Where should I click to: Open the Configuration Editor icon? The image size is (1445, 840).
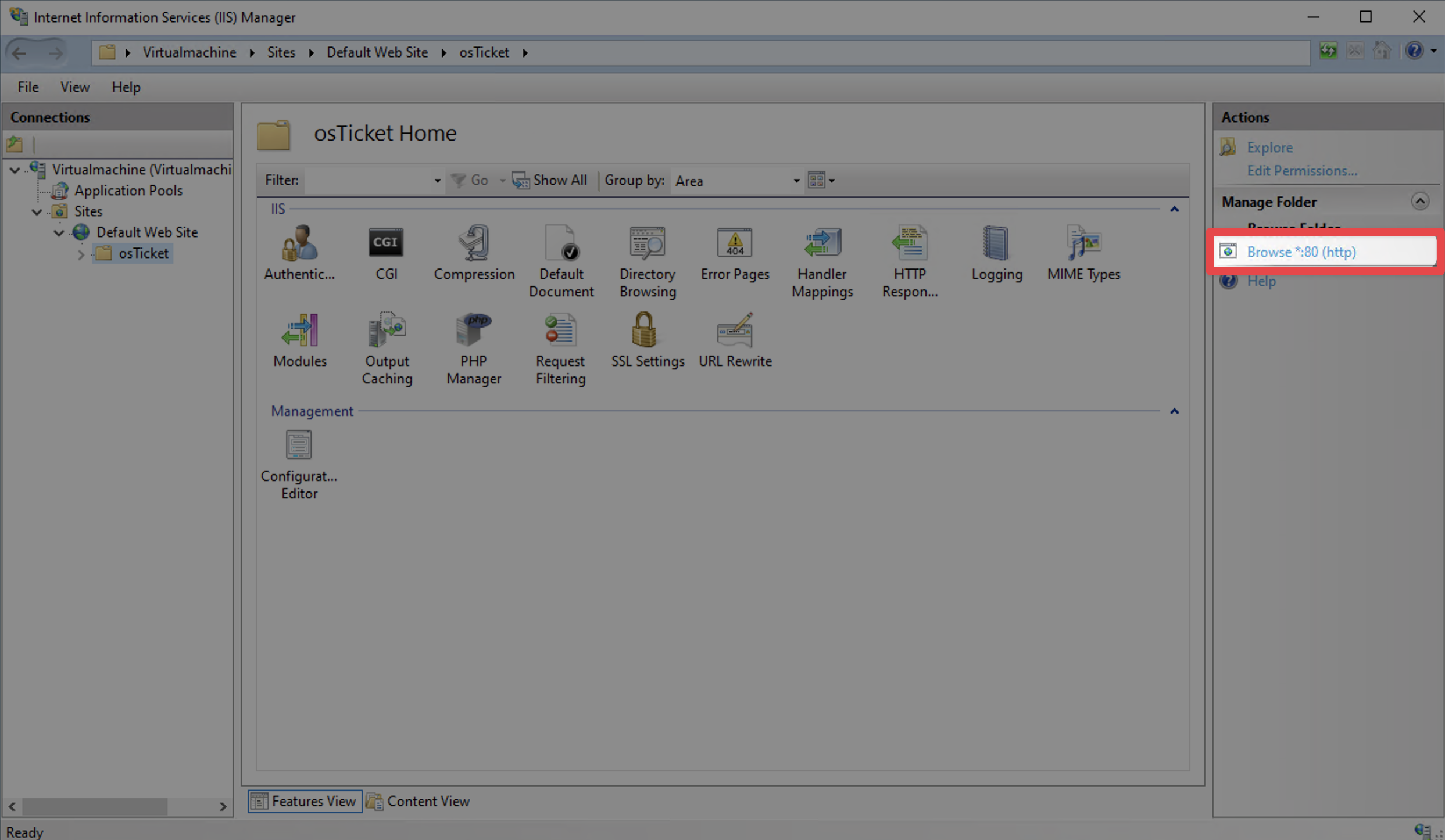click(x=299, y=446)
